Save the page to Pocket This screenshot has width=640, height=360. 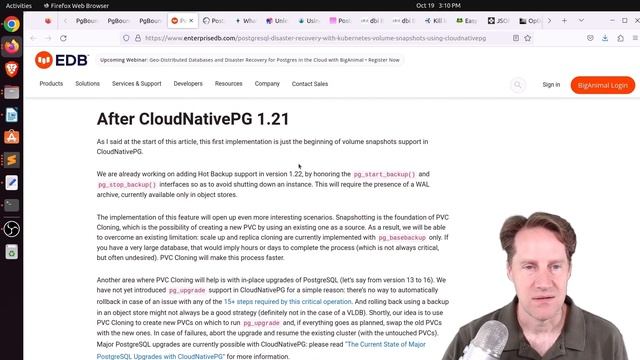(x=590, y=38)
